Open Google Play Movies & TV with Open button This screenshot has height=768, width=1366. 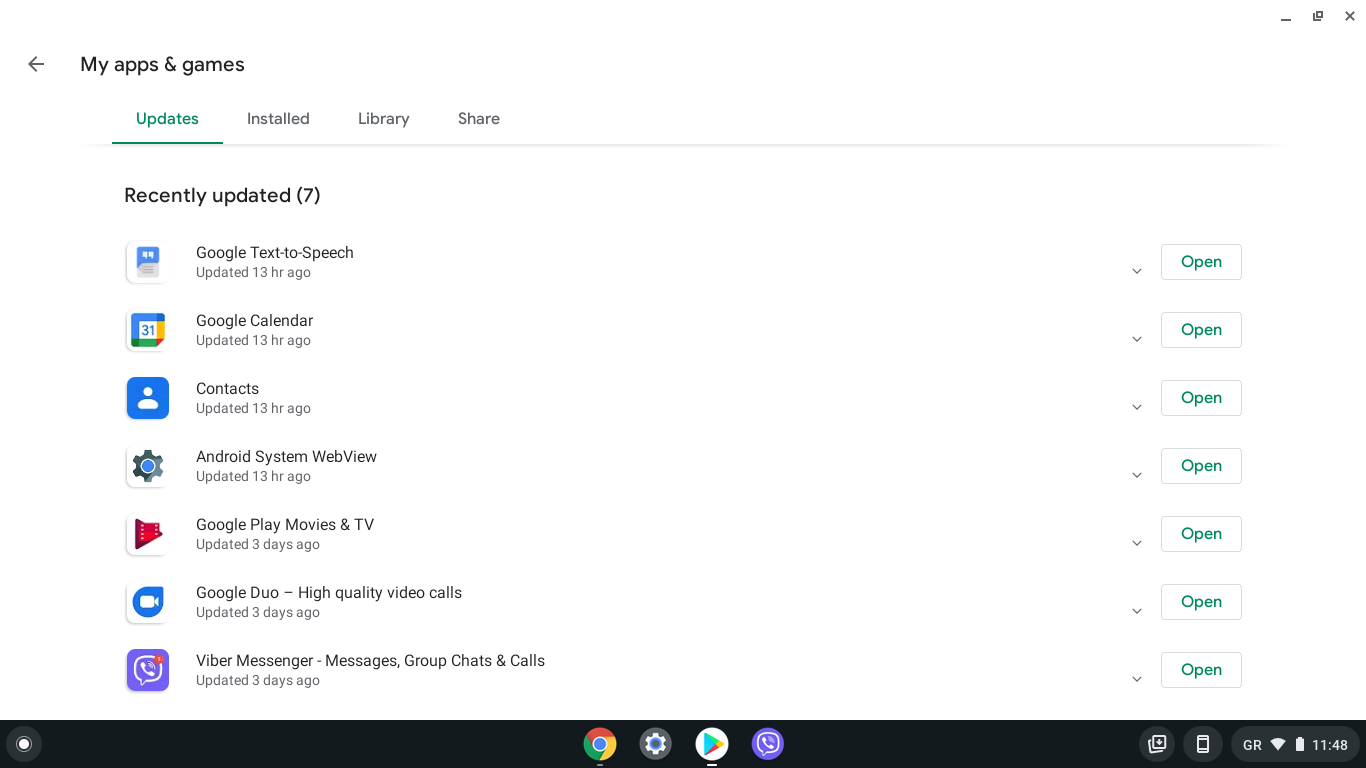[x=1201, y=534]
